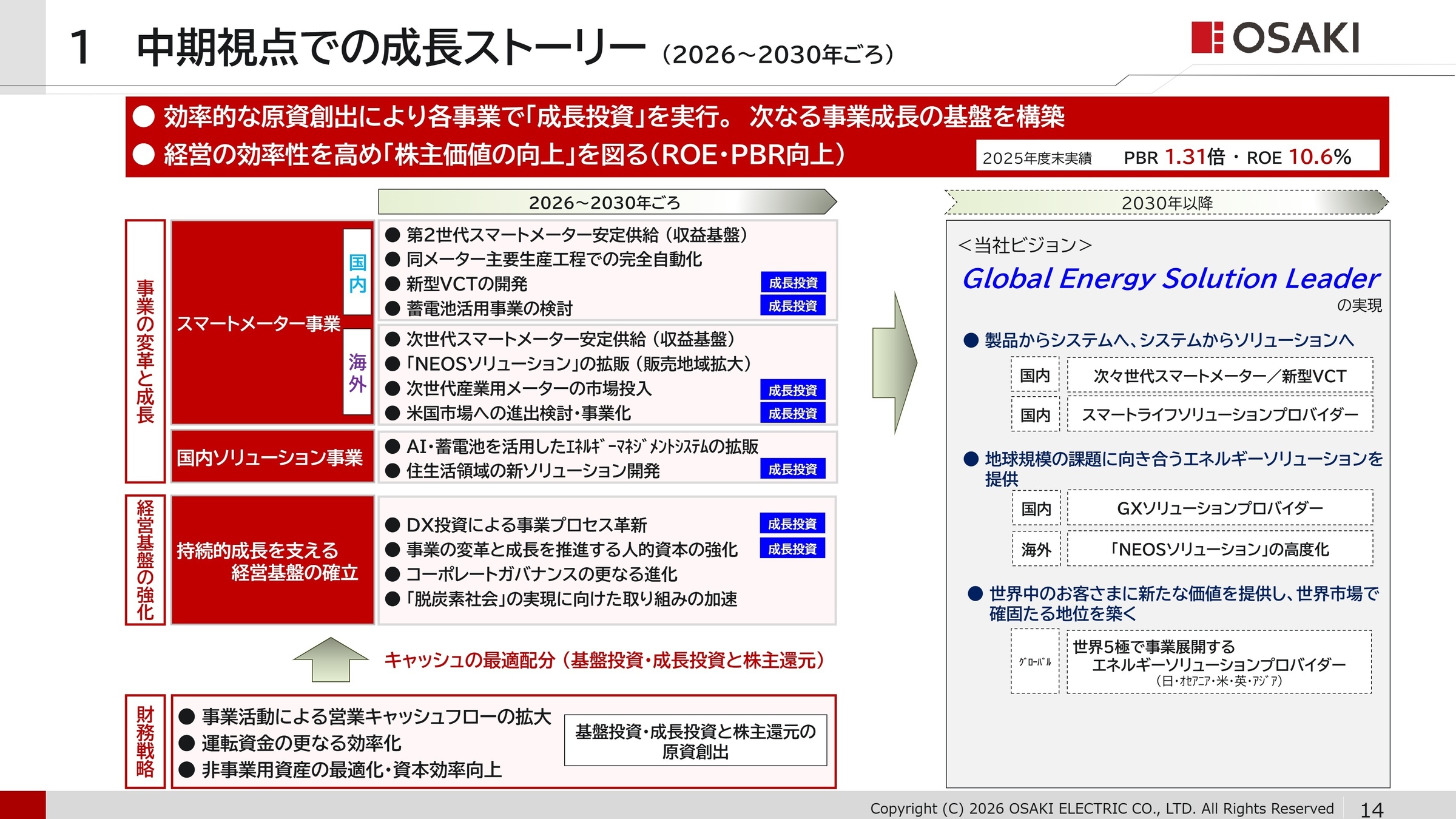Click 「NEOSソリューション」の高度化 dashed box

click(1220, 549)
